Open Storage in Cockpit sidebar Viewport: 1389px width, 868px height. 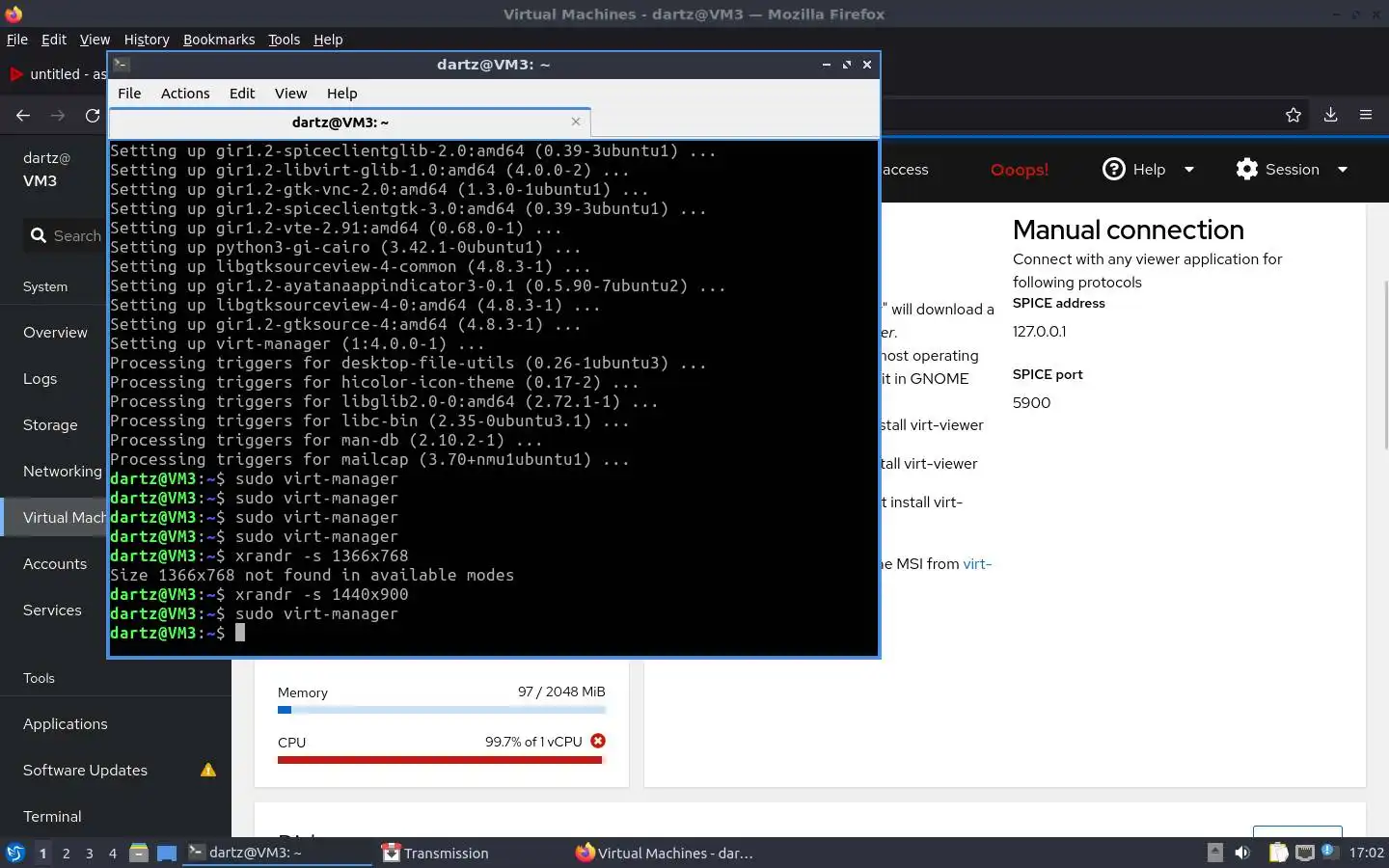[x=50, y=424]
